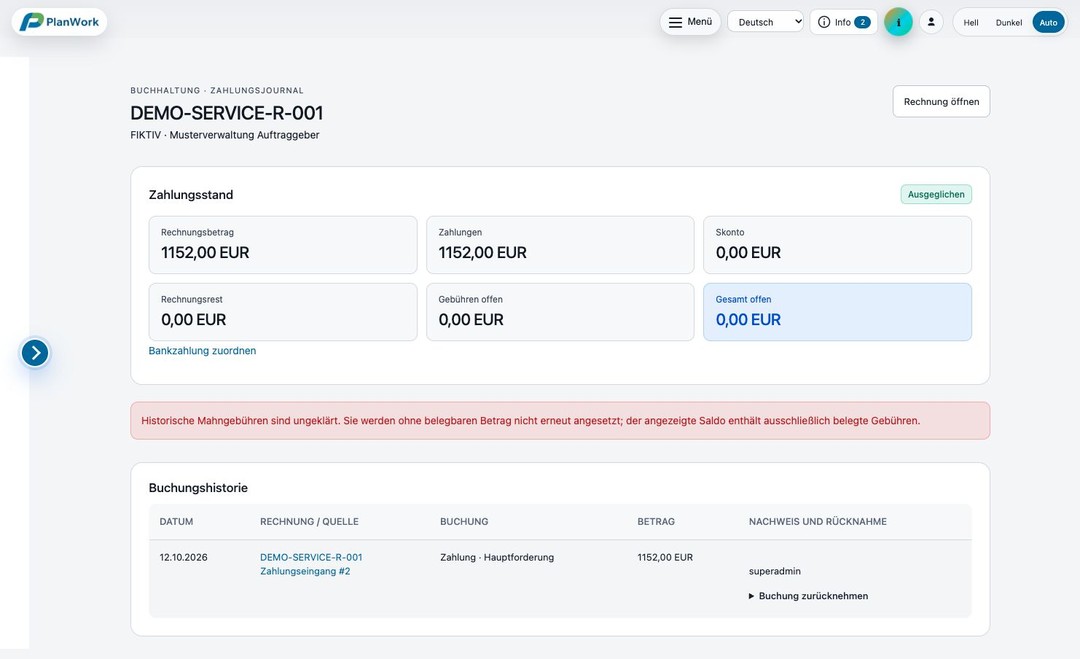The image size is (1080, 659).
Task: Open the Zahlungseingang #2 link
Action: tap(305, 571)
